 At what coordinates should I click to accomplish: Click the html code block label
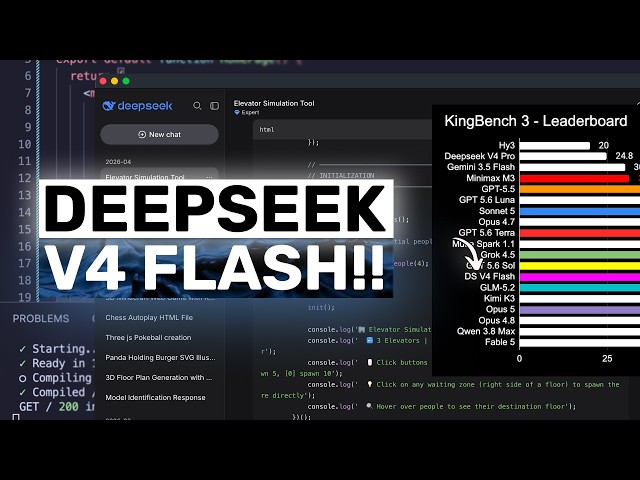[267, 130]
